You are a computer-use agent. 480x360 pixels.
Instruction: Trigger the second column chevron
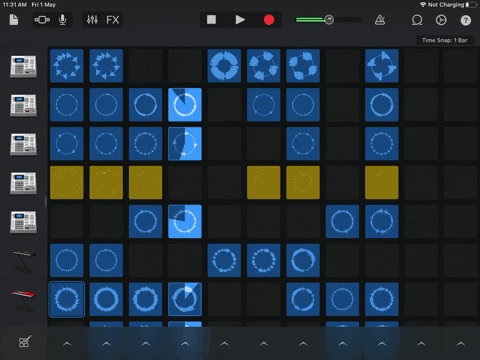pos(106,344)
